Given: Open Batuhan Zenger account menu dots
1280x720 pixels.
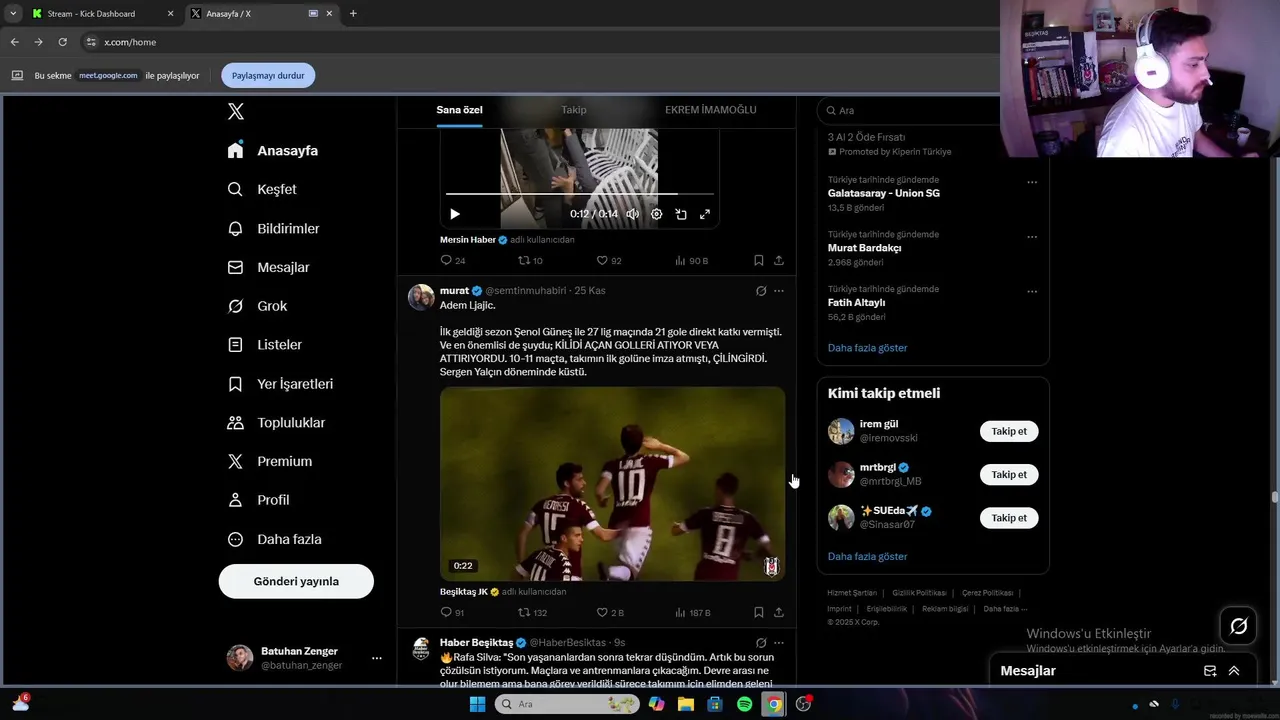Looking at the screenshot, I should click(377, 658).
